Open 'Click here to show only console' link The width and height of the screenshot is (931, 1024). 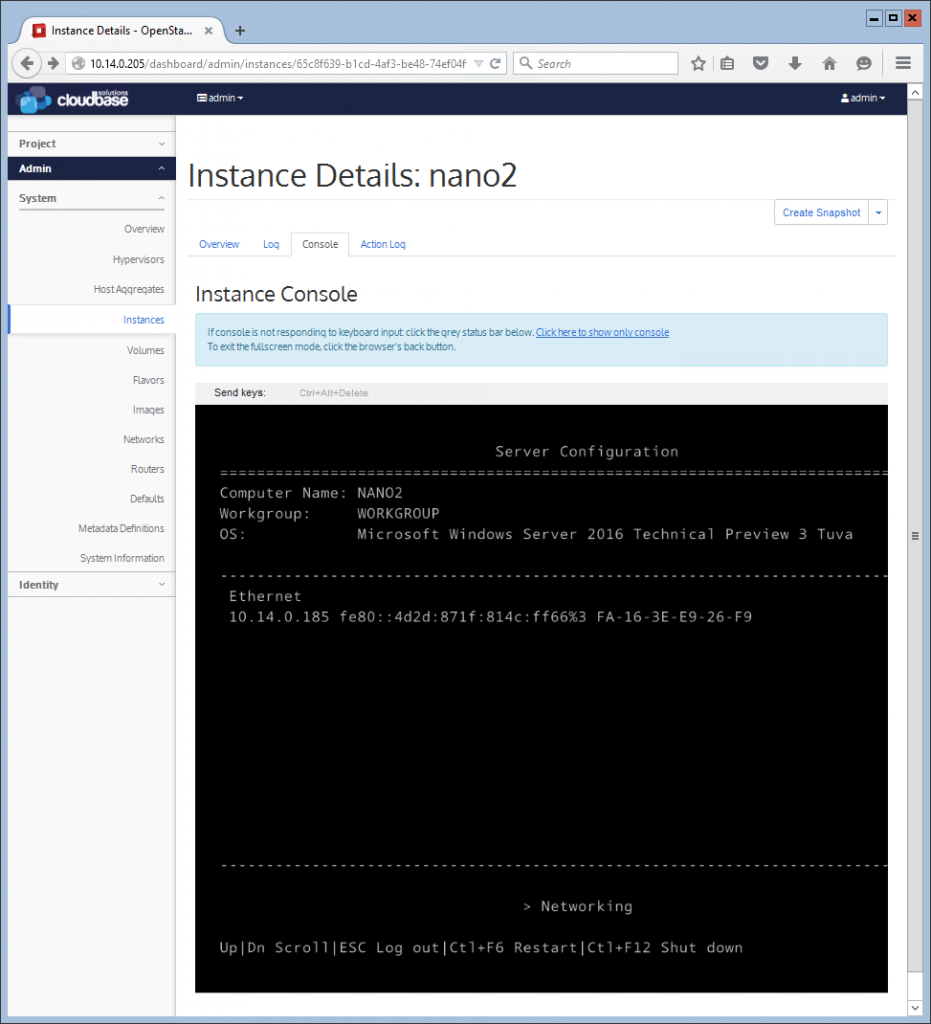tap(602, 332)
